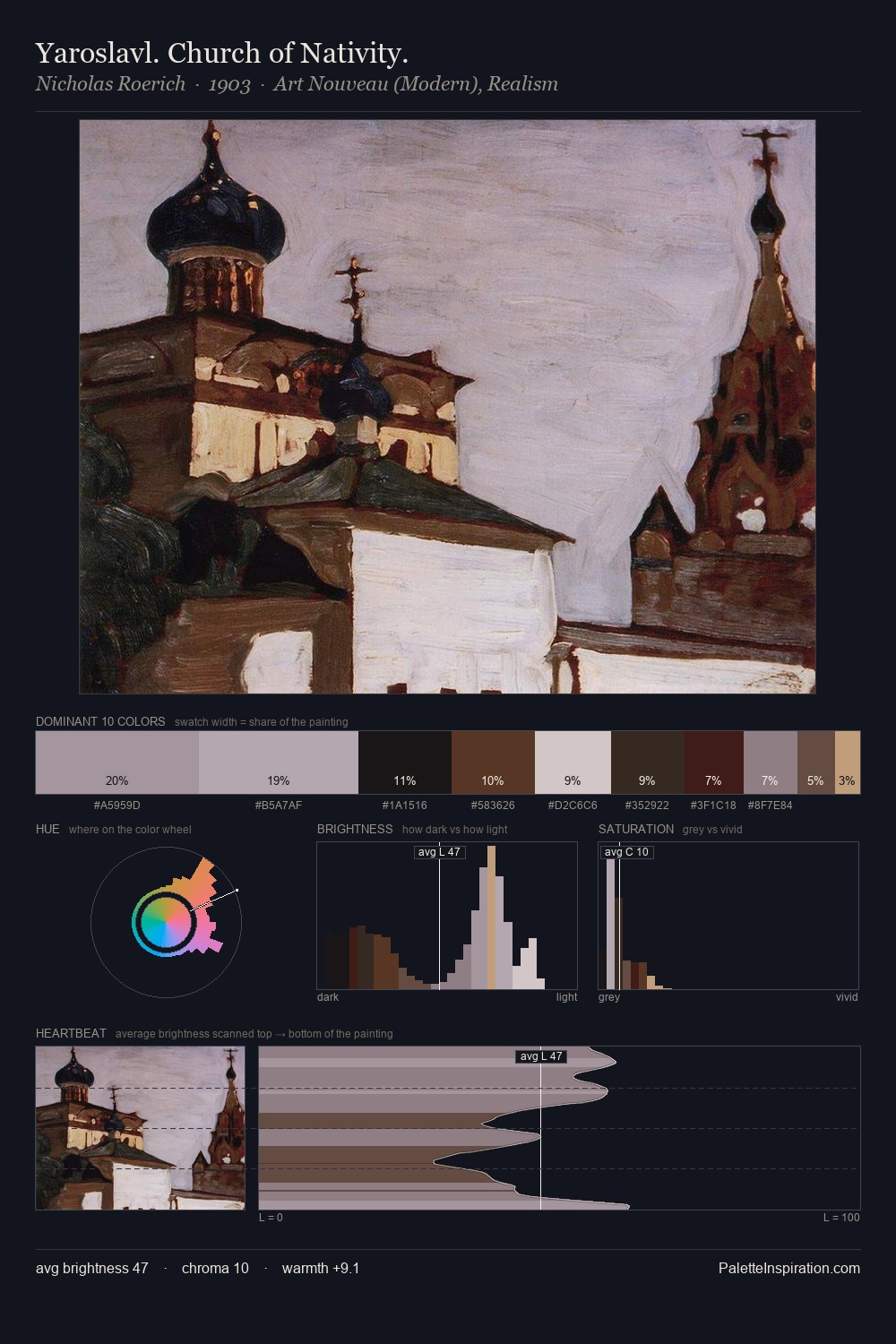Click the 'dark' brightness axis label
The image size is (896, 1344).
coord(328,997)
